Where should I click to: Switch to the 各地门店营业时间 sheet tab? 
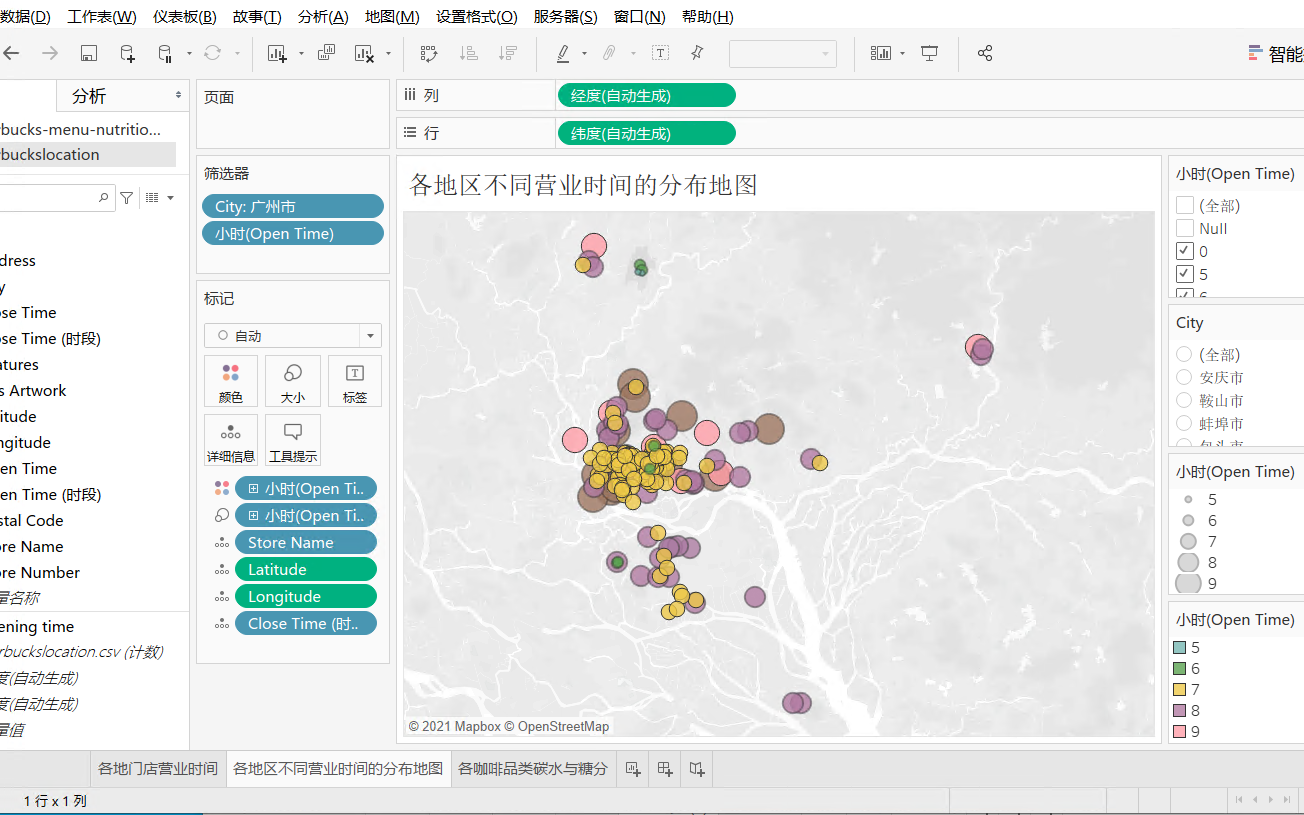coord(157,768)
